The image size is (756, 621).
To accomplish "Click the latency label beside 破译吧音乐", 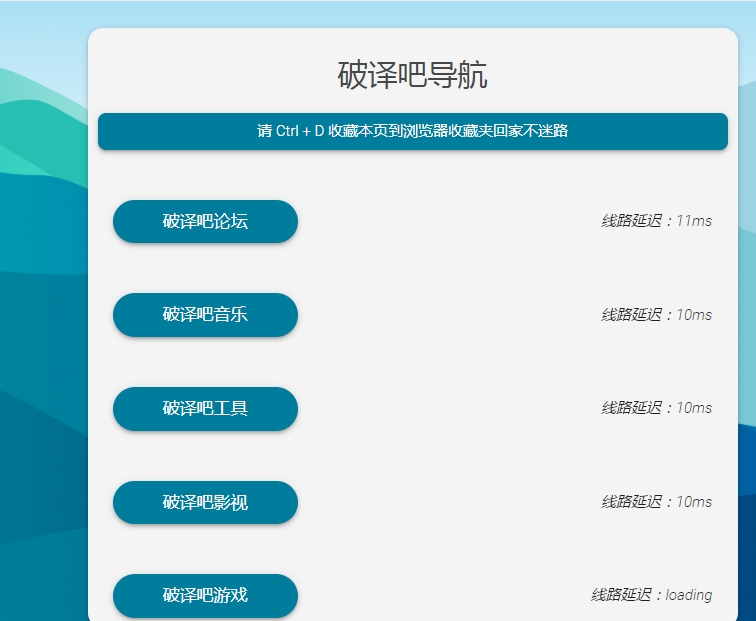I will [656, 315].
